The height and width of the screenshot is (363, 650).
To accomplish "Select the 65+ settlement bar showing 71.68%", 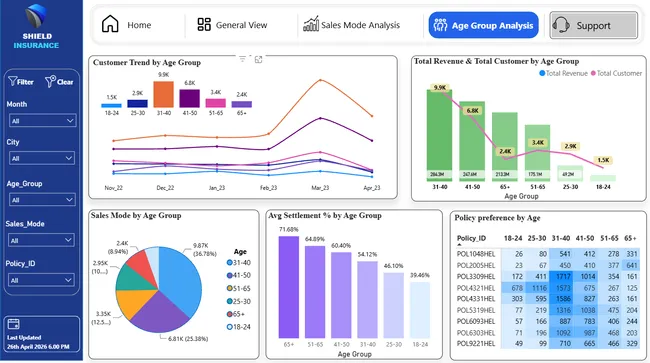I will click(289, 287).
